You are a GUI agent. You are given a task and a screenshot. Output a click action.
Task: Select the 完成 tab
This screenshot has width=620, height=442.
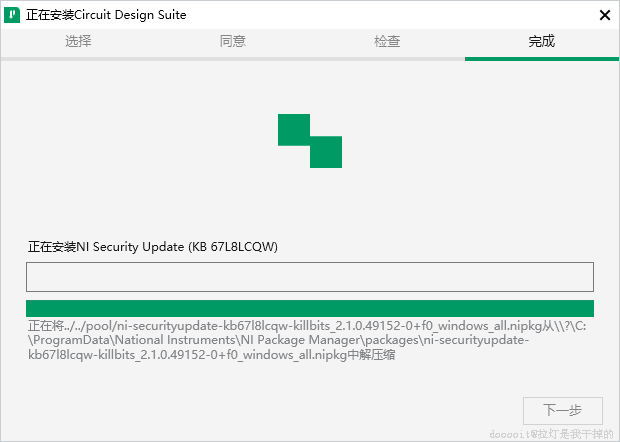click(542, 41)
